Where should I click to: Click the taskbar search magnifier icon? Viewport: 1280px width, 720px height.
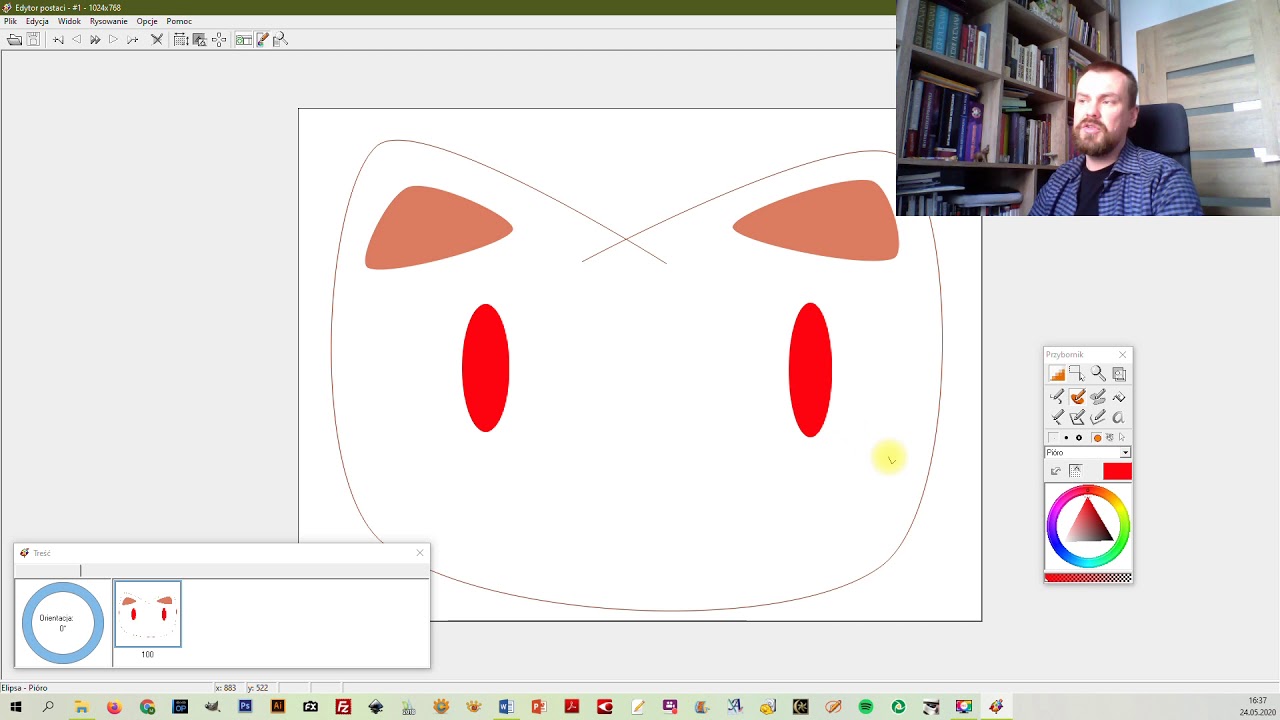(48, 707)
